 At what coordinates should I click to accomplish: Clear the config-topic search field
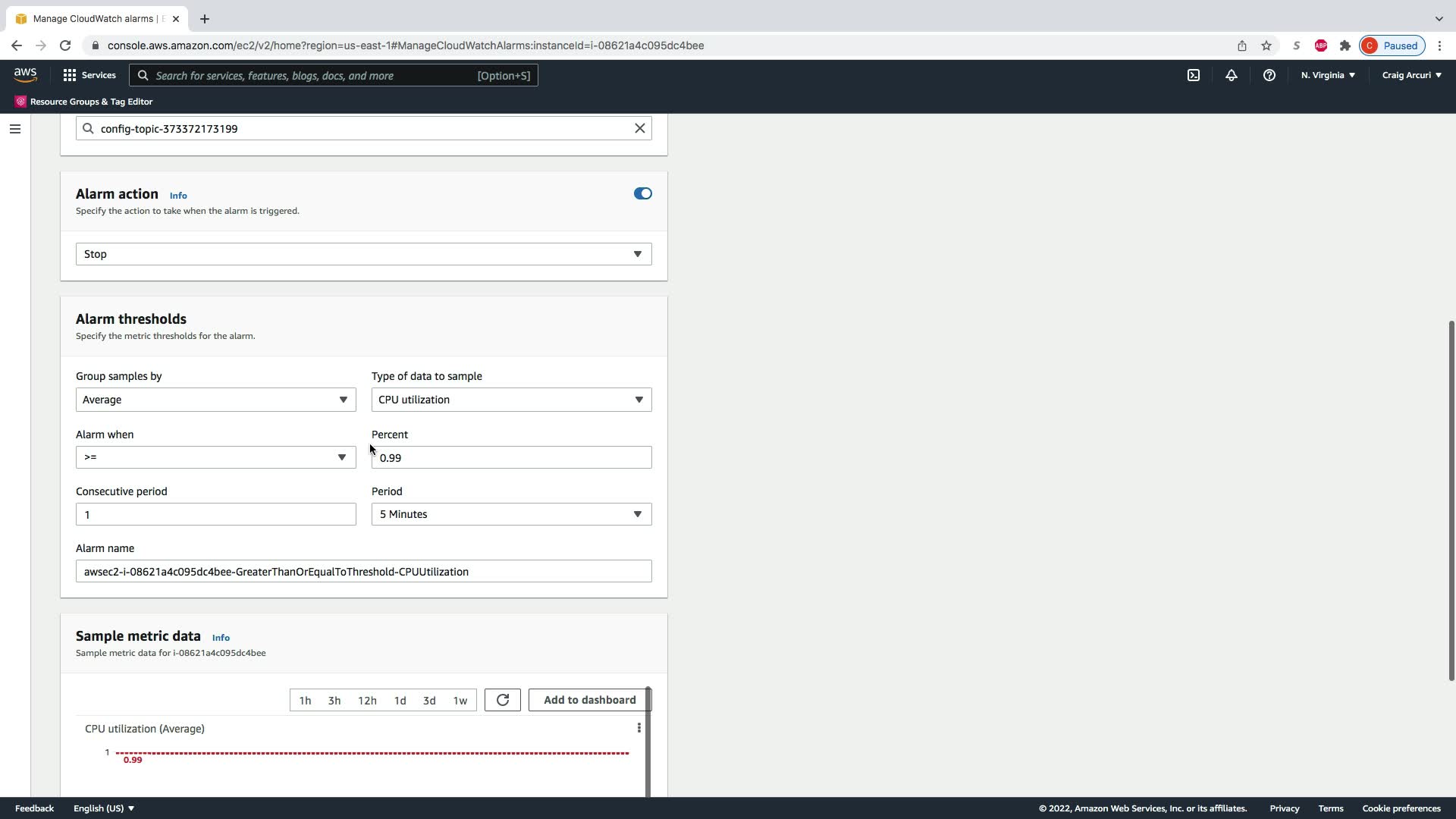(639, 128)
